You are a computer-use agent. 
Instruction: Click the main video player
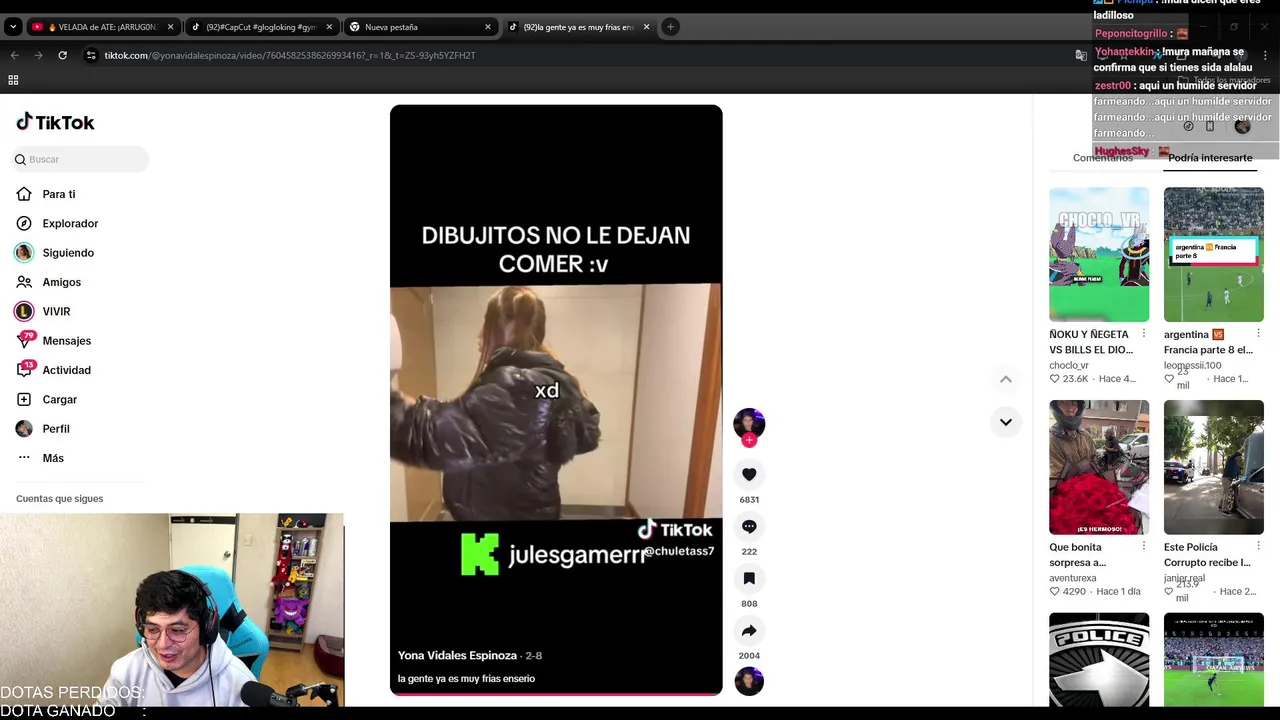click(556, 400)
